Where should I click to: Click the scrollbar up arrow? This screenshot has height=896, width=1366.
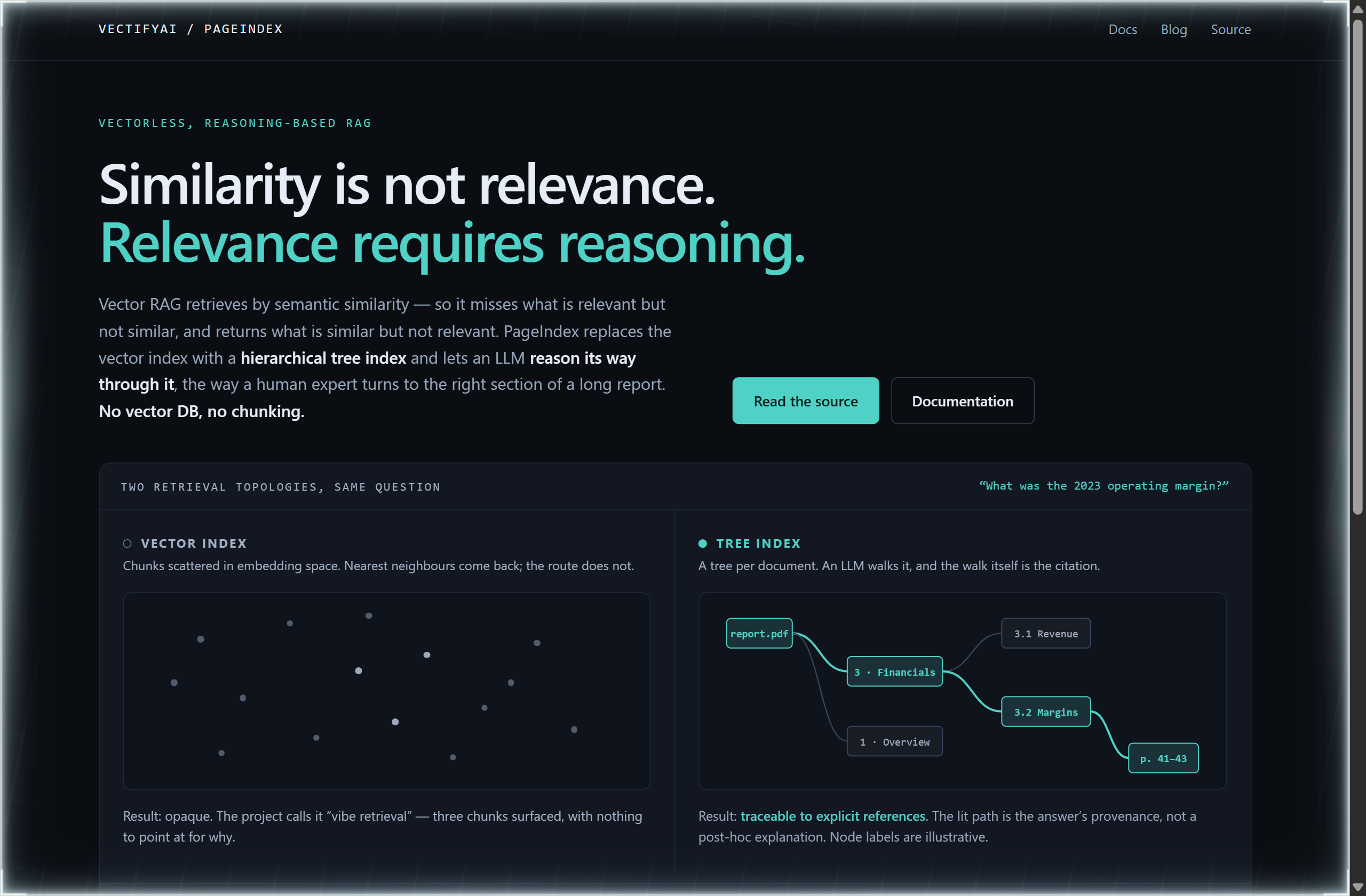click(1357, 9)
